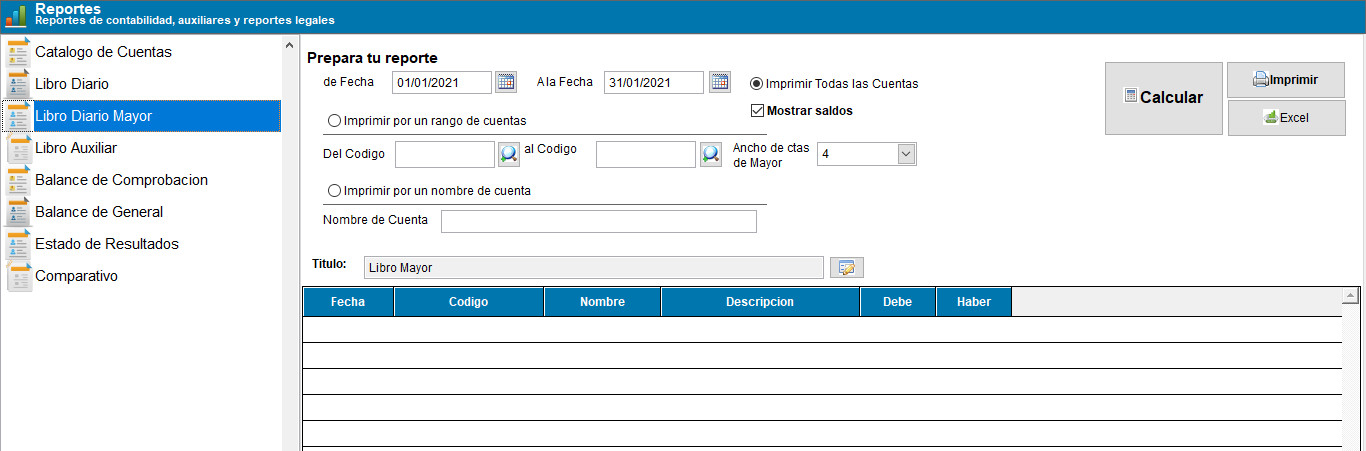This screenshot has height=451, width=1366.
Task: Open the Balance de Comprobacion report
Action: tap(121, 180)
